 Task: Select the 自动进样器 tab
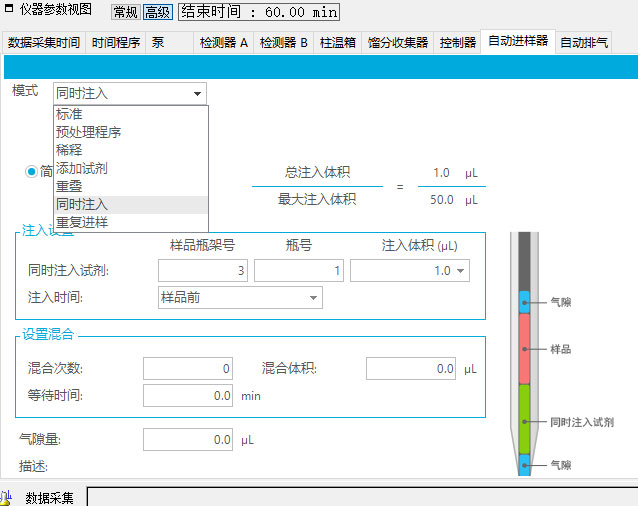click(518, 41)
